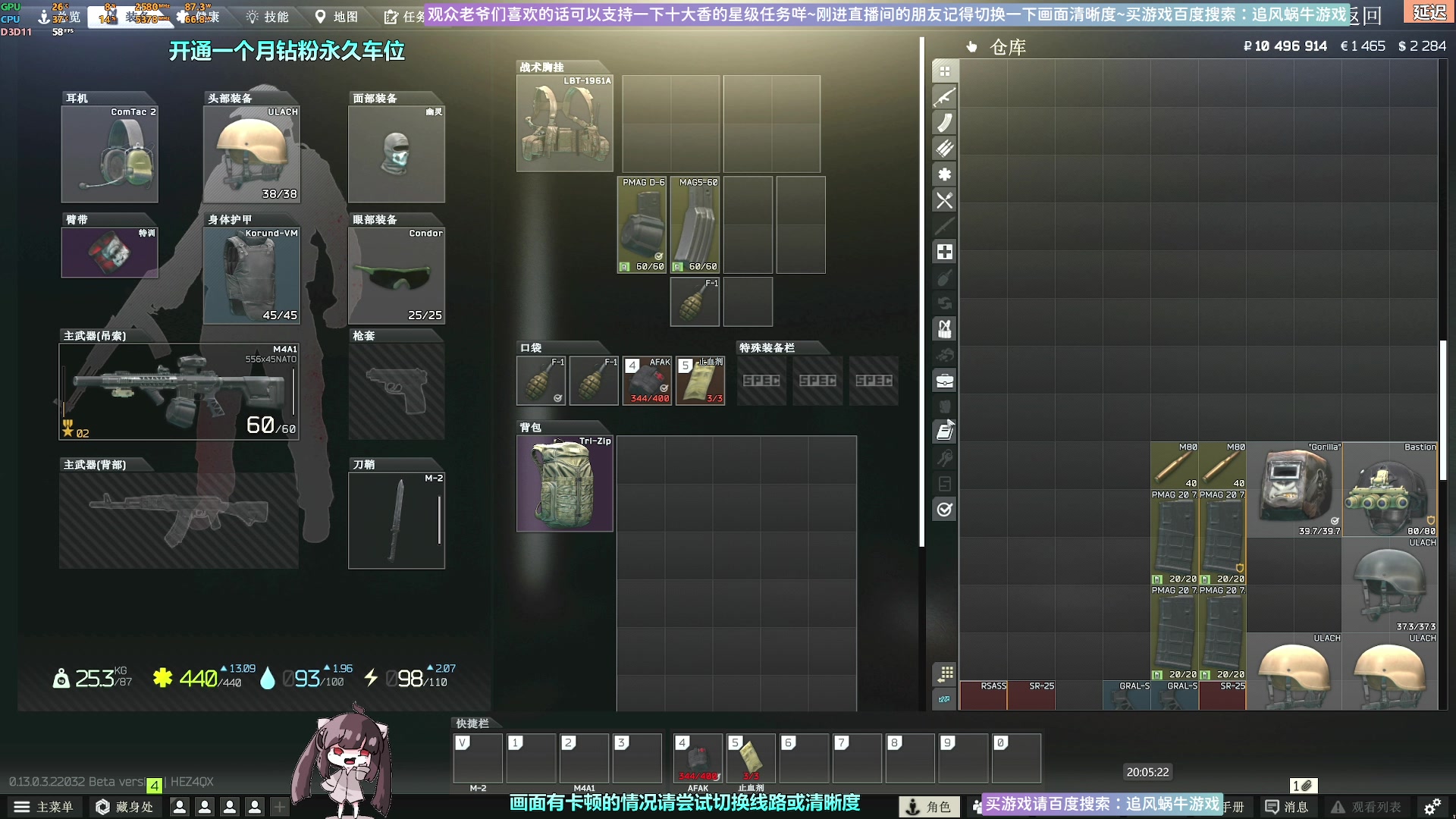Click the task items checkmark filter icon
The height and width of the screenshot is (819, 1456).
(x=944, y=510)
